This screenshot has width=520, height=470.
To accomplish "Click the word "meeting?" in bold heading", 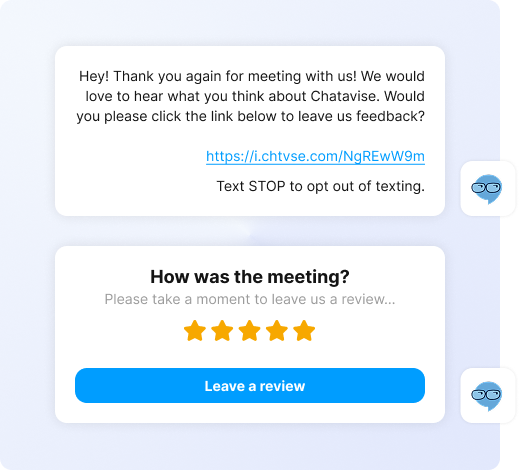I will click(x=309, y=277).
